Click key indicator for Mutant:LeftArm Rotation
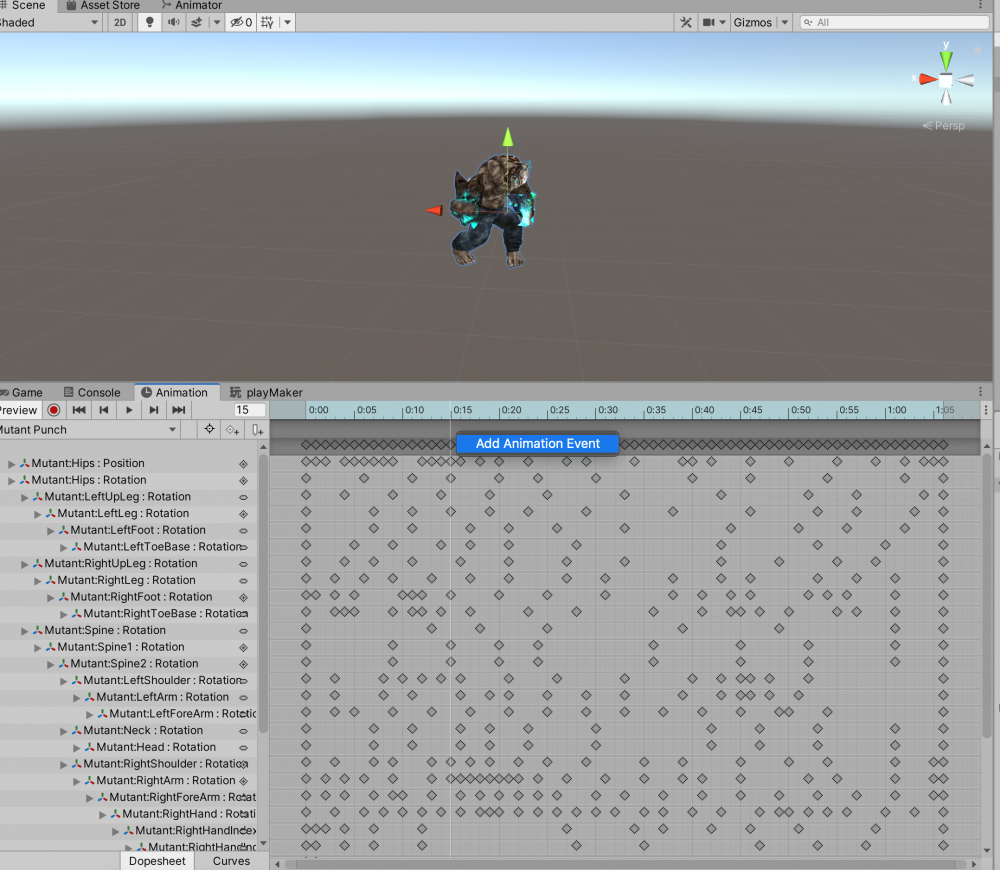Viewport: 1000px width, 870px height. (243, 697)
